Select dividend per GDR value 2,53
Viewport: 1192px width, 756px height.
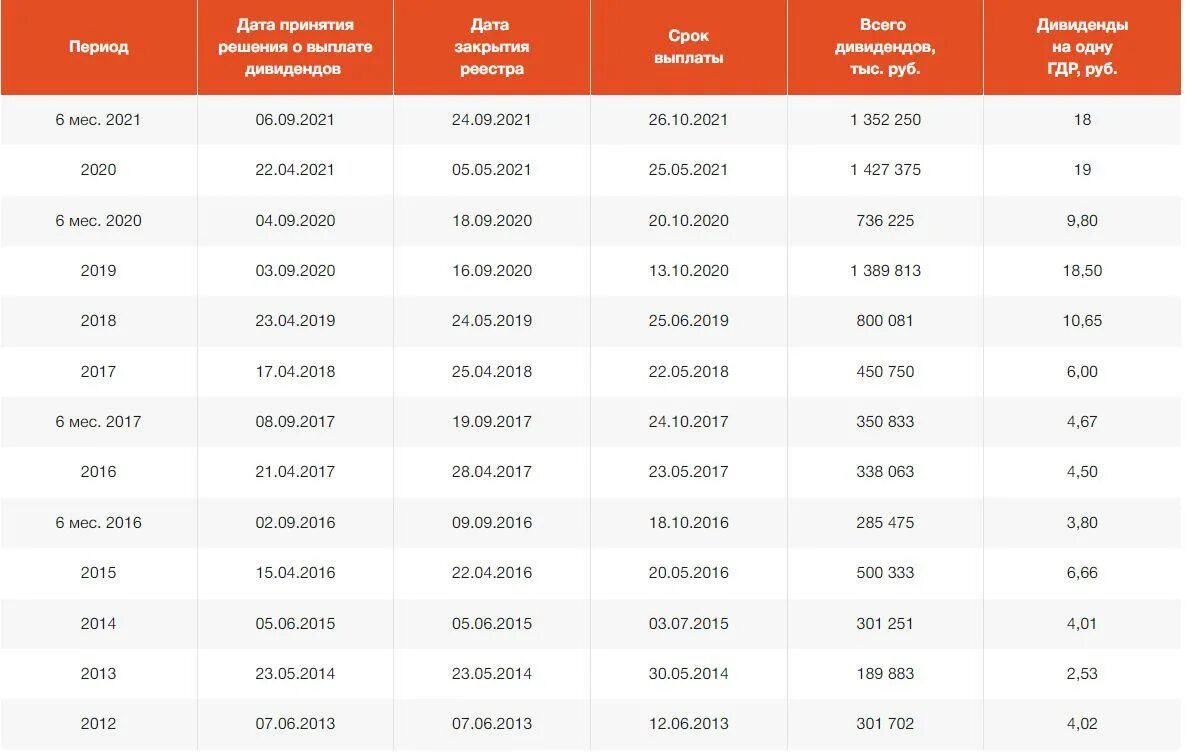1082,675
